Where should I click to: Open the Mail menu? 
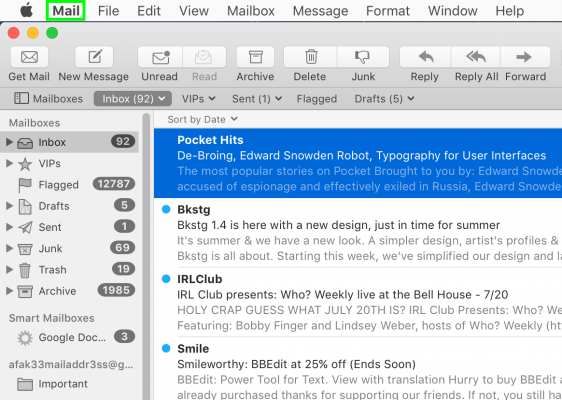(x=66, y=11)
